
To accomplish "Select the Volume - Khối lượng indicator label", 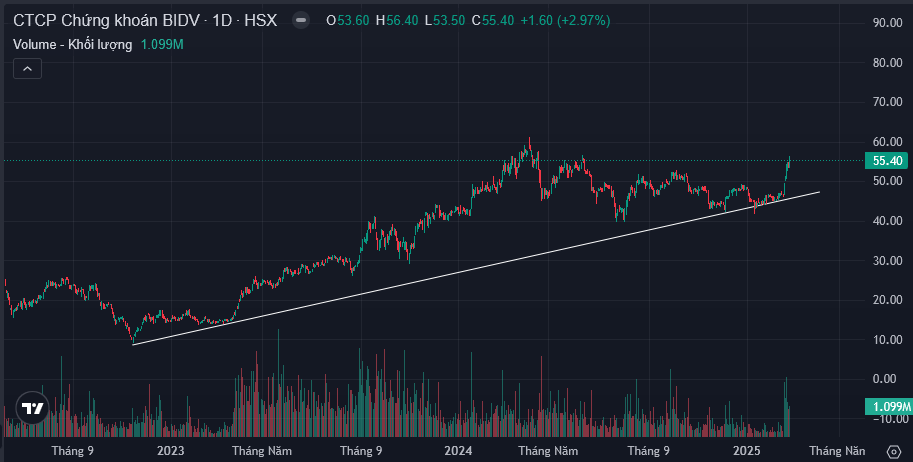I will 73,44.
